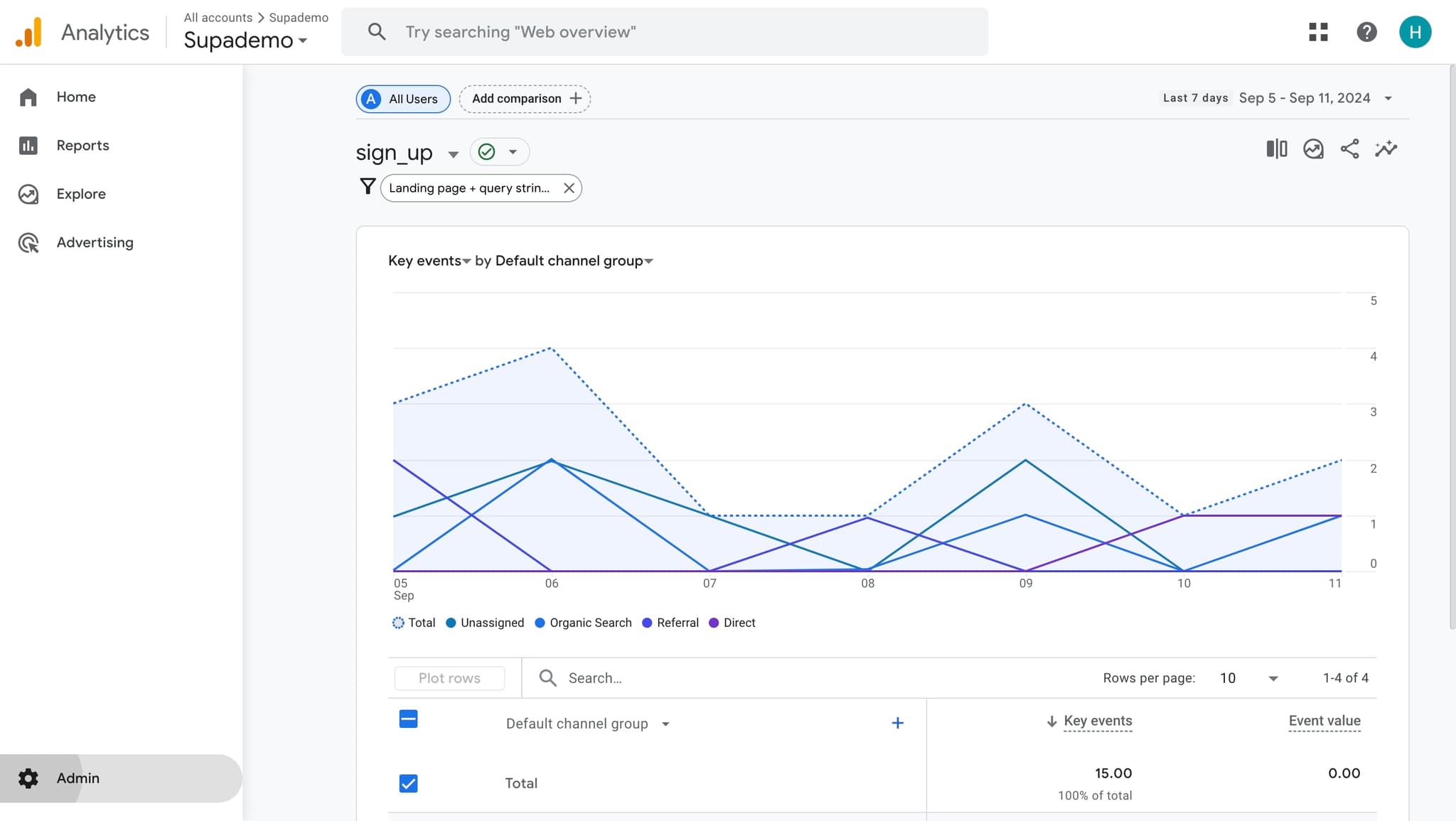This screenshot has width=1456, height=821.
Task: Open the Help question mark icon
Action: [1366, 32]
